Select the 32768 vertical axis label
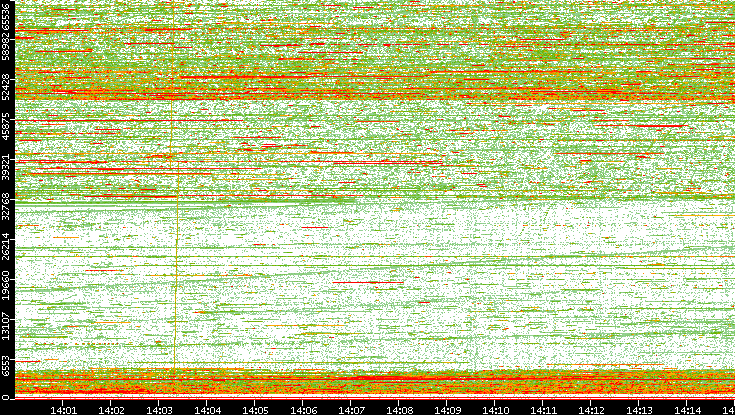 pyautogui.click(x=6, y=204)
